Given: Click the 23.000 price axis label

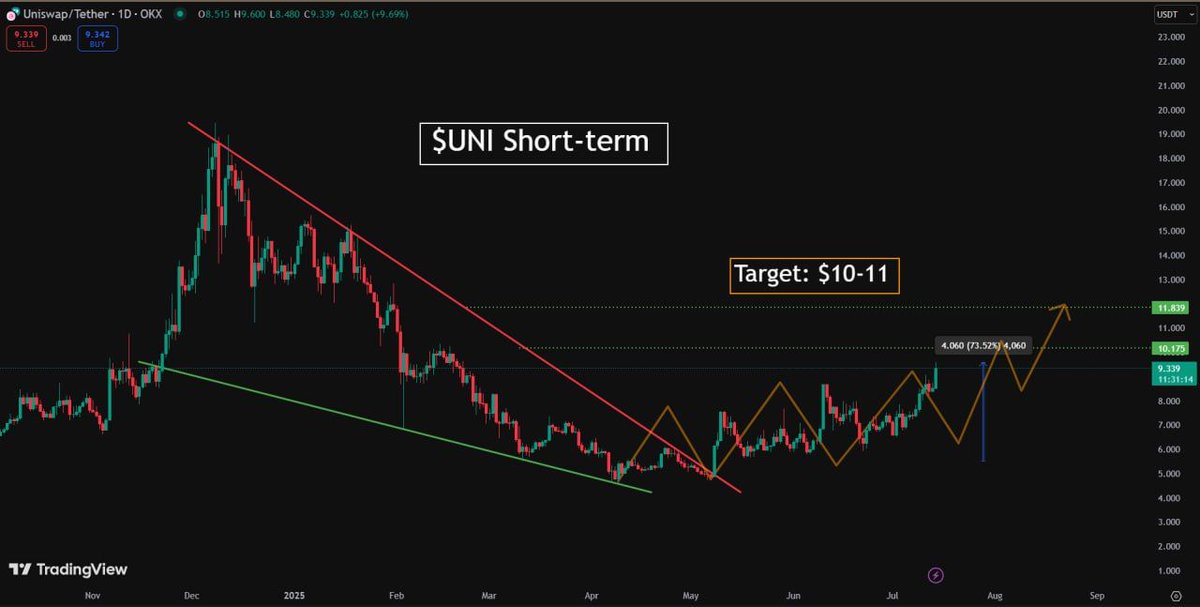Looking at the screenshot, I should (x=1170, y=37).
